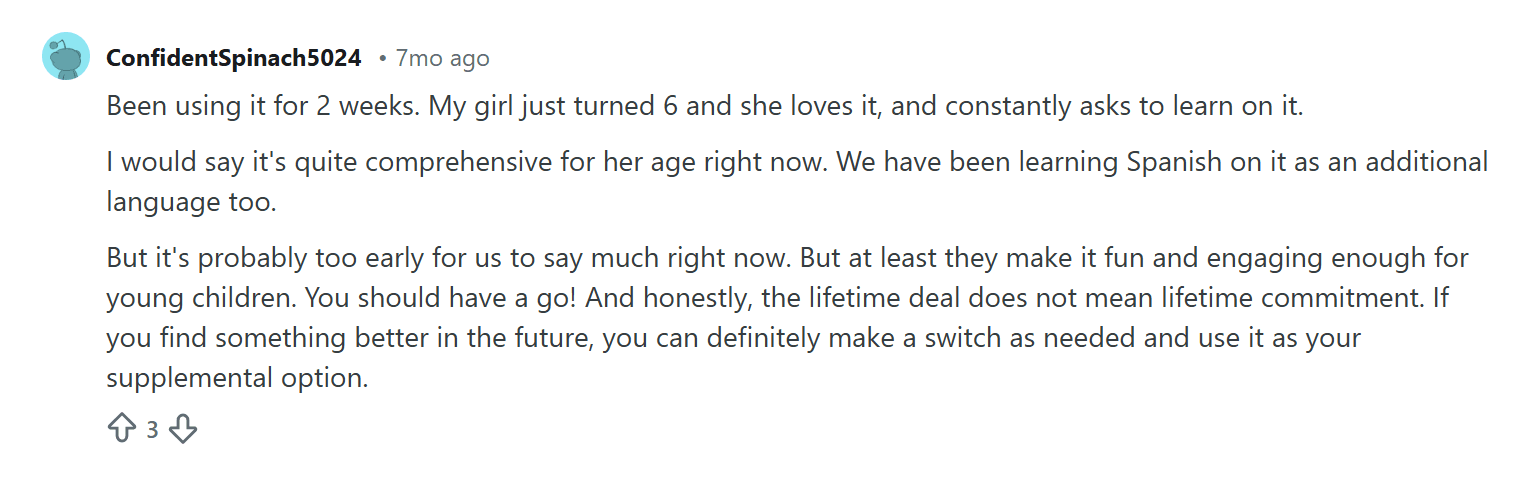Downvote the ConfidentSpinach5024 comment

(x=182, y=430)
